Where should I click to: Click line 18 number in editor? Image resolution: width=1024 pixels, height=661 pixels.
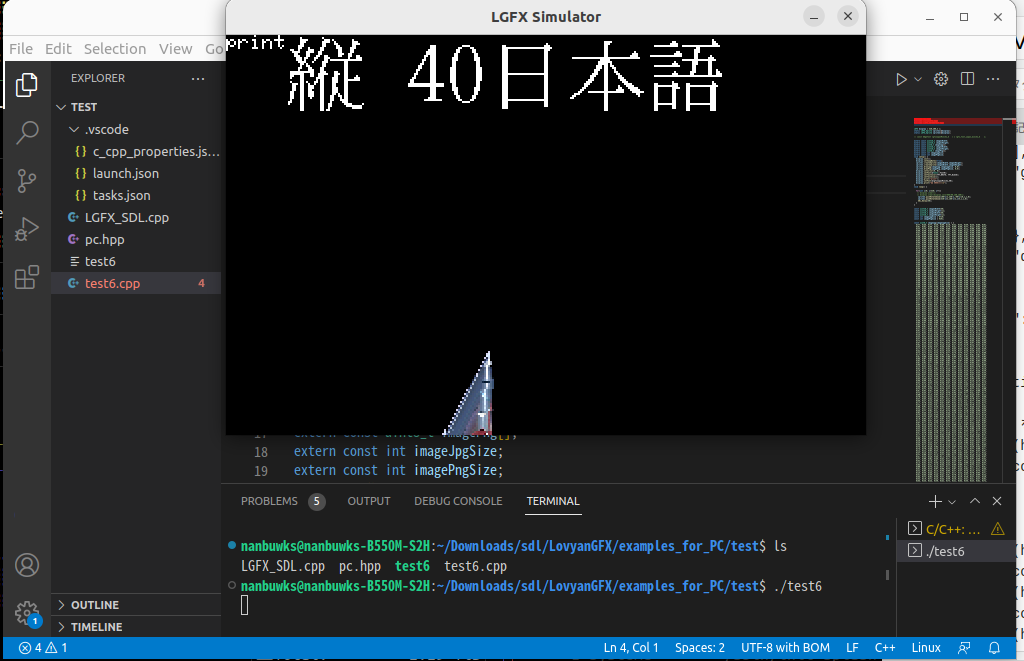coord(261,452)
